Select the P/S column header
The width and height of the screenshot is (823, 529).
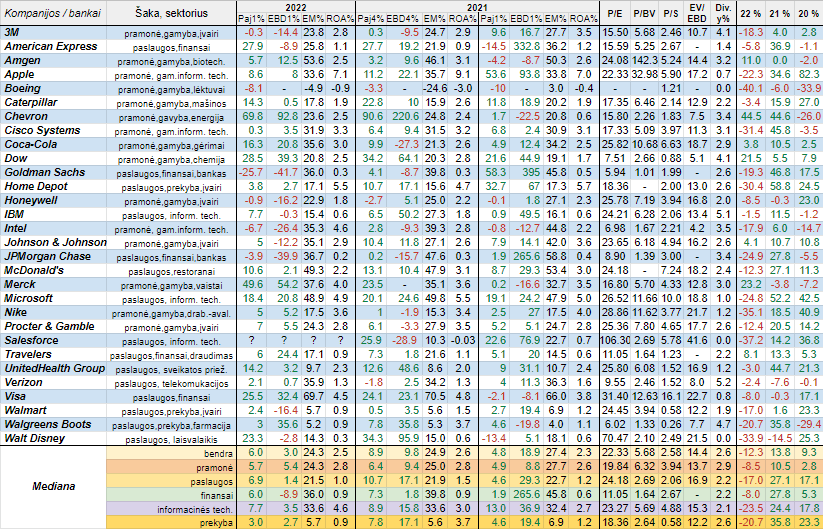click(671, 13)
